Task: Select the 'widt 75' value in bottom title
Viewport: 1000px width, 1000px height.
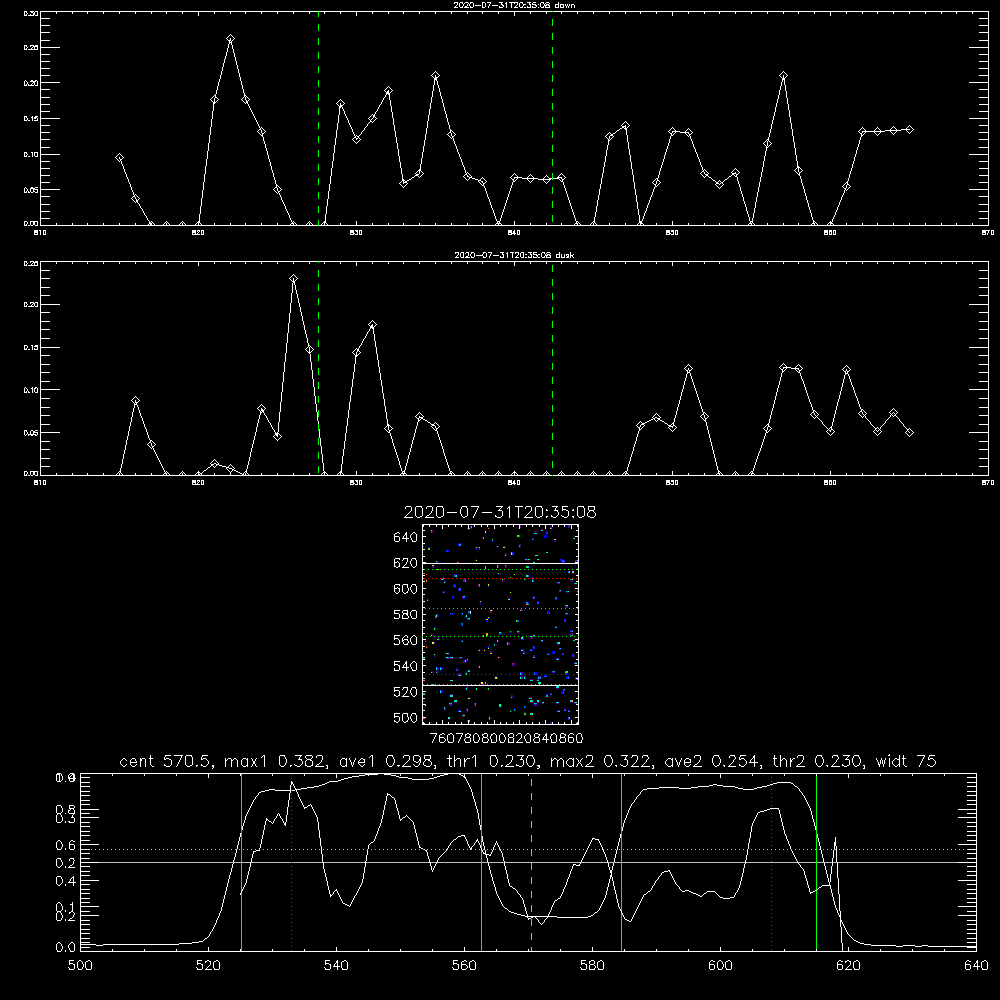Action: click(x=906, y=761)
